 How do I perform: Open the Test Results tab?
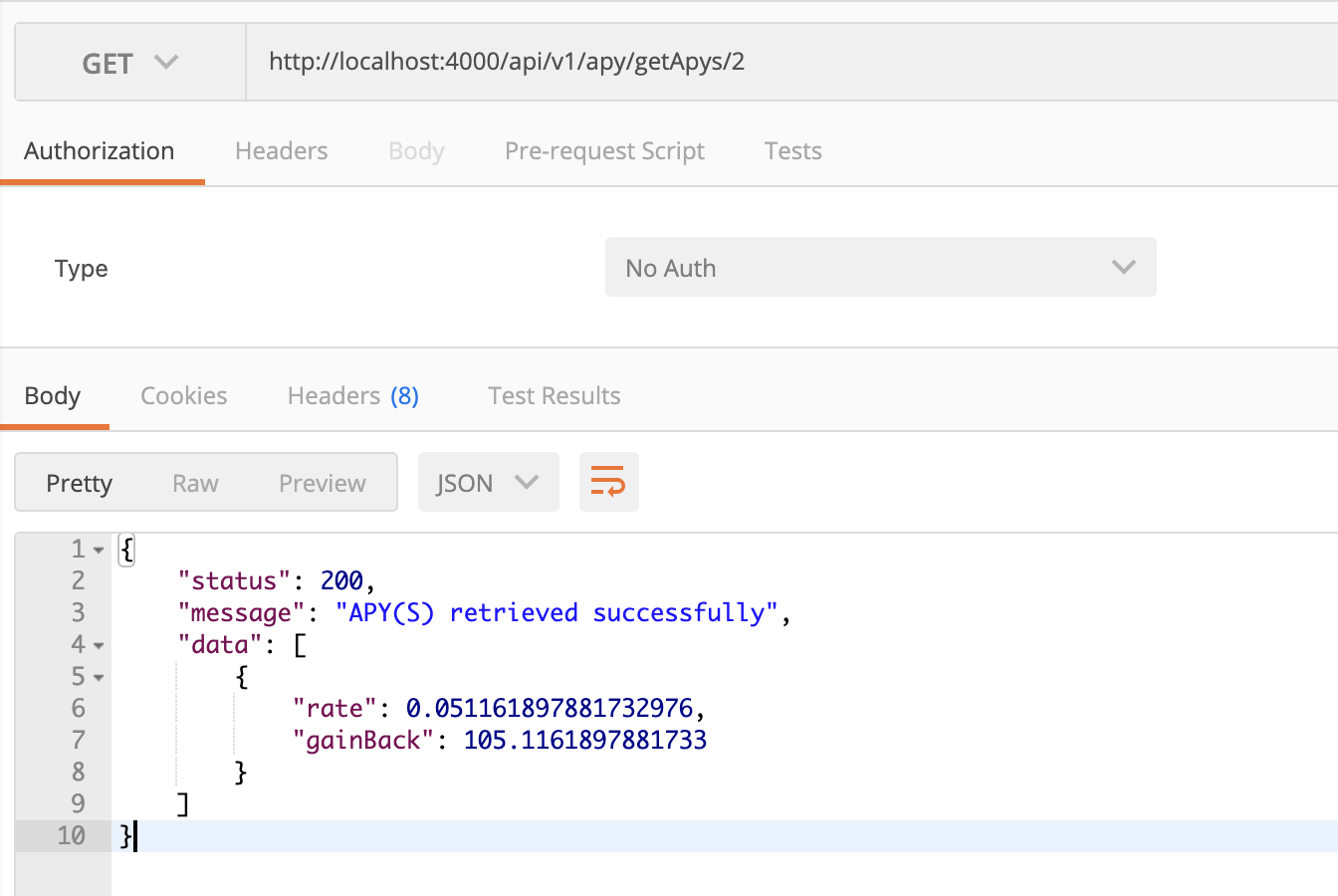[x=554, y=395]
